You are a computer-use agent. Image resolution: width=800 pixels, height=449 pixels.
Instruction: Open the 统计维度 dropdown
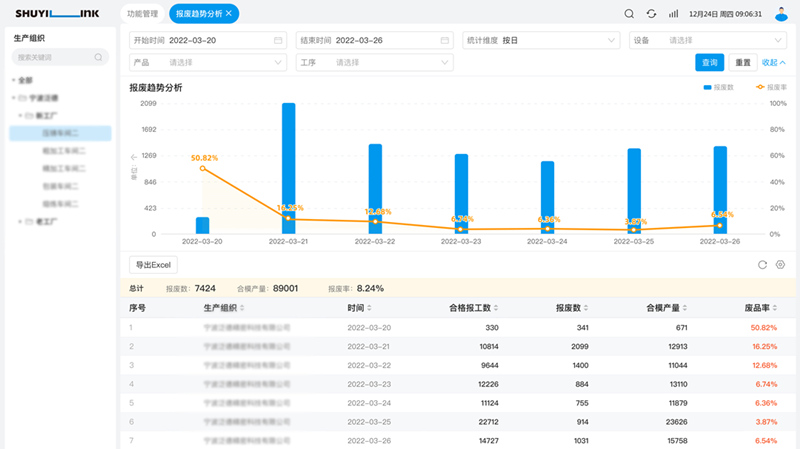pyautogui.click(x=540, y=40)
